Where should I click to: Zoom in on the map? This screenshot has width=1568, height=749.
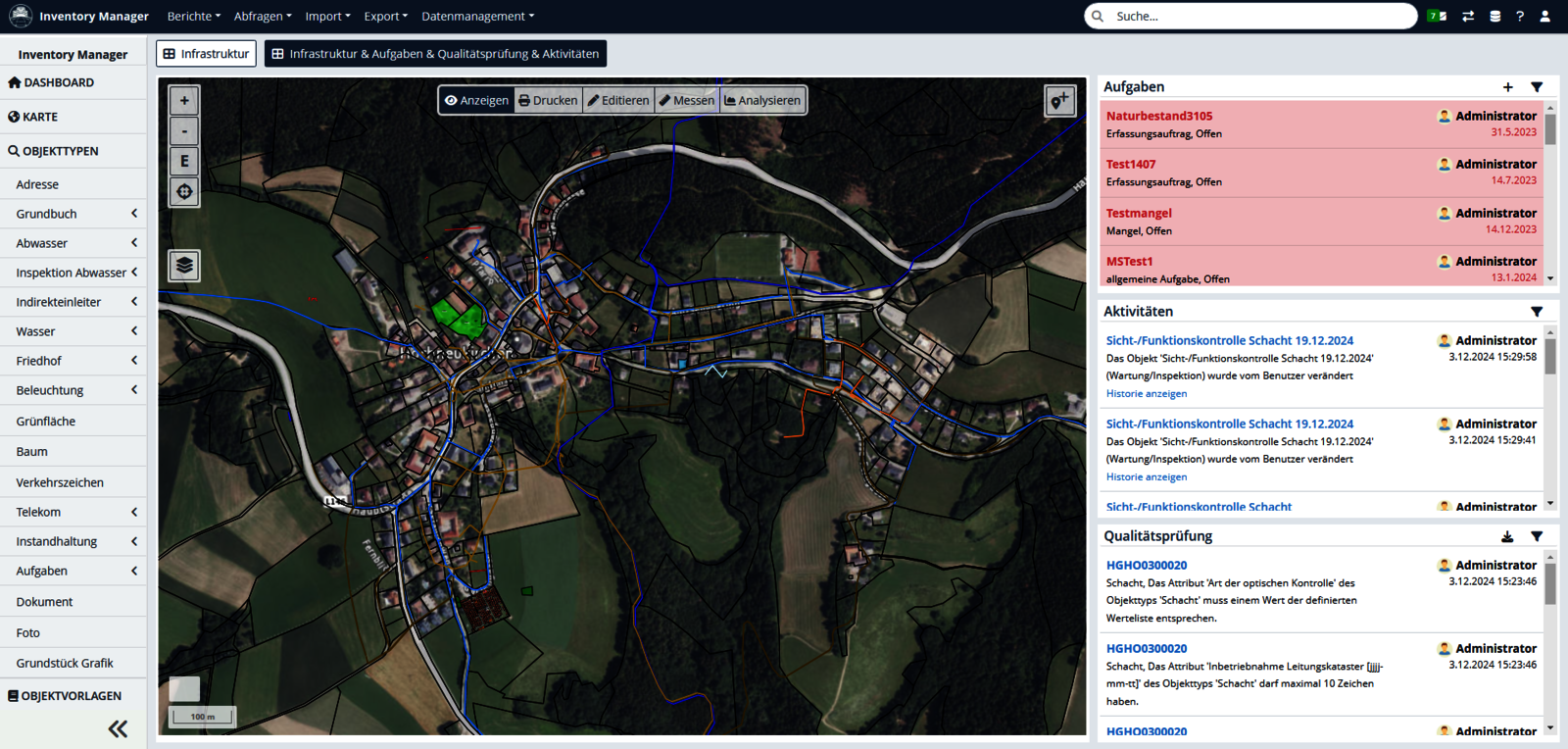tap(184, 101)
